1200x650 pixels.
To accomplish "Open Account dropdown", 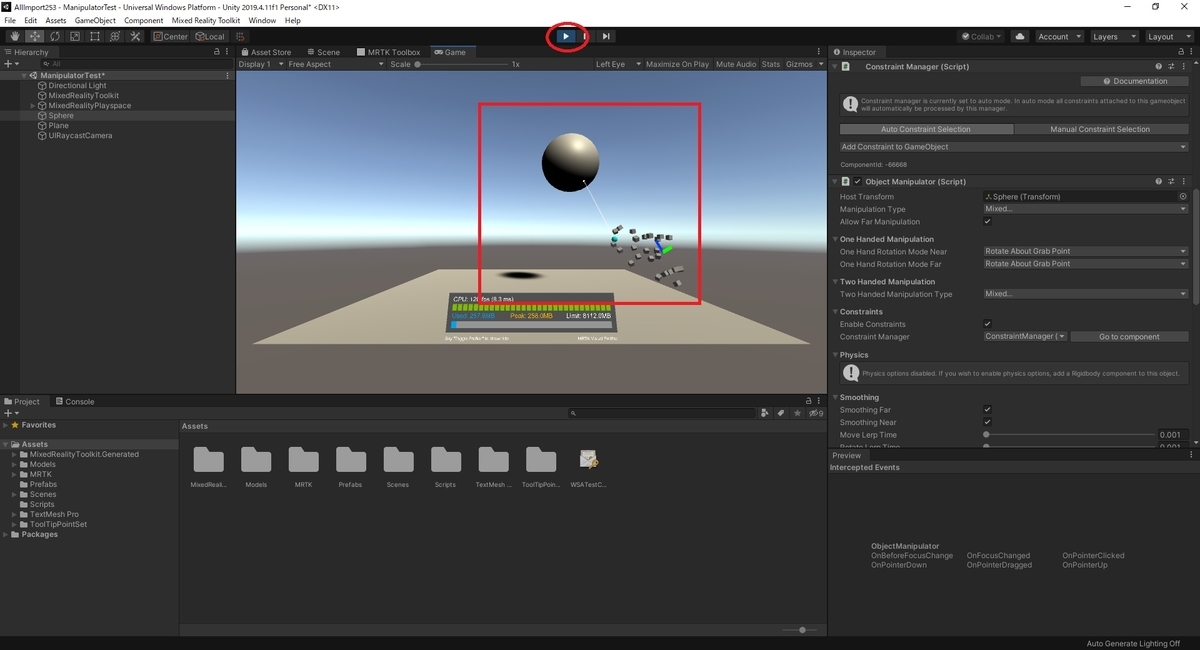I will pos(1059,37).
